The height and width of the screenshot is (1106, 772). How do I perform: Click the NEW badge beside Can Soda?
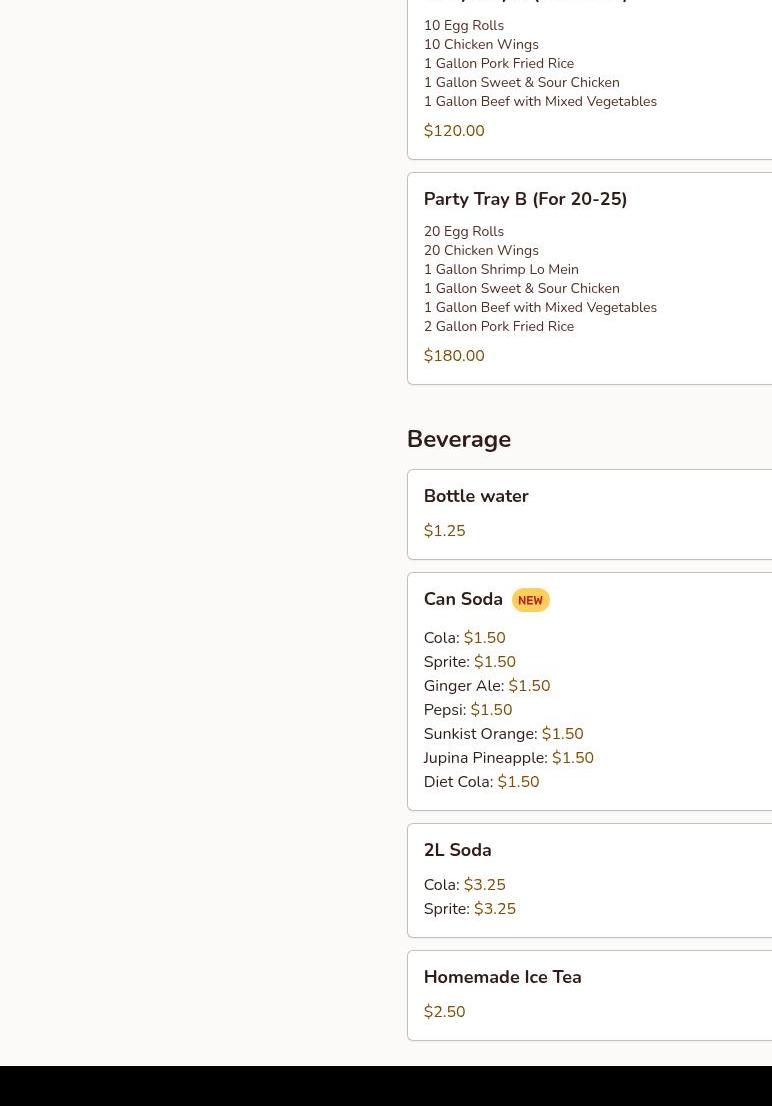(530, 601)
